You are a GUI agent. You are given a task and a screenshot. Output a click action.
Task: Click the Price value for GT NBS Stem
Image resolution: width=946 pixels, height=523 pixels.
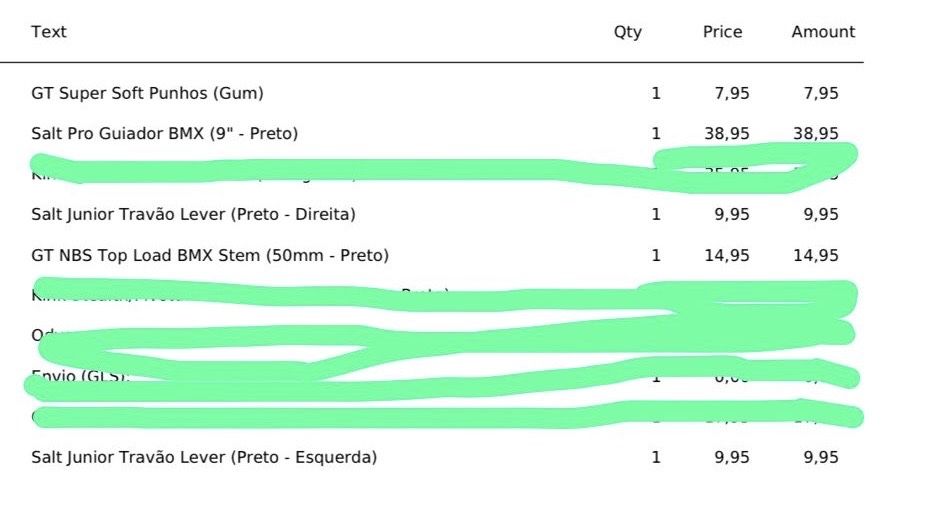(x=727, y=255)
